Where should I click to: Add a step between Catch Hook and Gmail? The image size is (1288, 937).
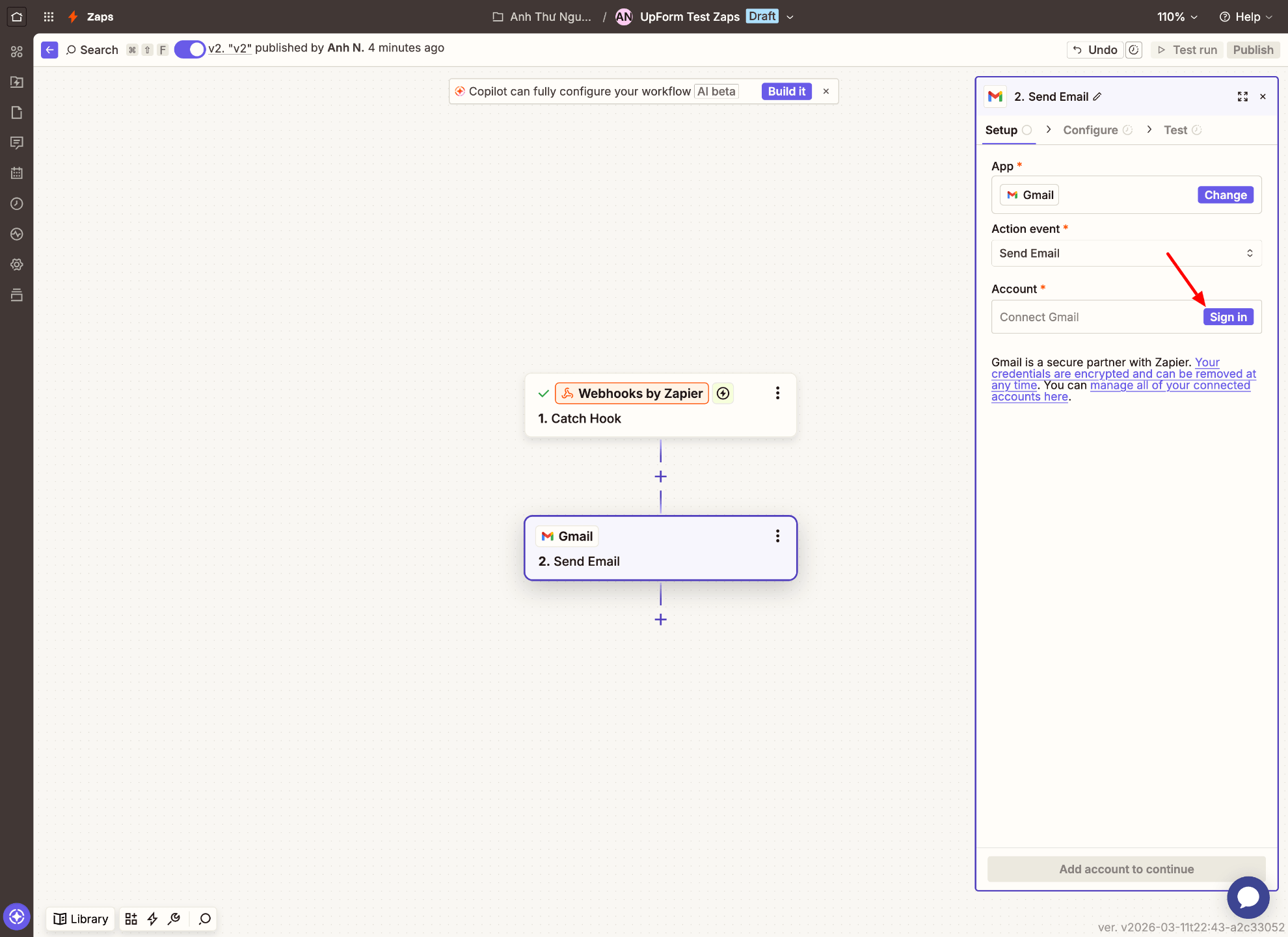click(x=660, y=477)
